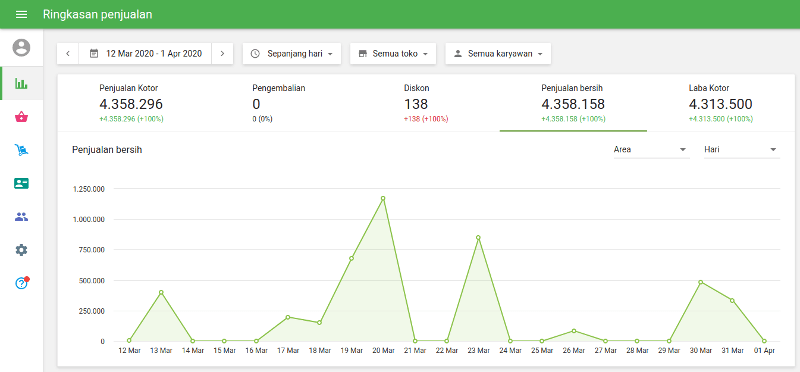Click the 26 Mar data point
Image resolution: width=800 pixels, height=372 pixels.
[573, 331]
